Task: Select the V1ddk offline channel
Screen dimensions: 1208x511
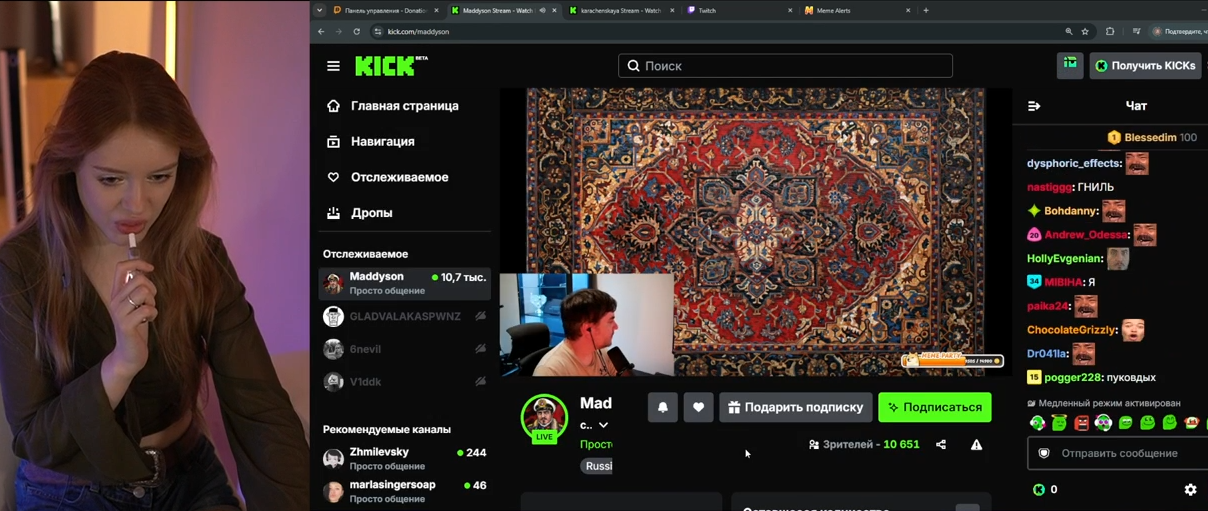Action: [x=404, y=381]
